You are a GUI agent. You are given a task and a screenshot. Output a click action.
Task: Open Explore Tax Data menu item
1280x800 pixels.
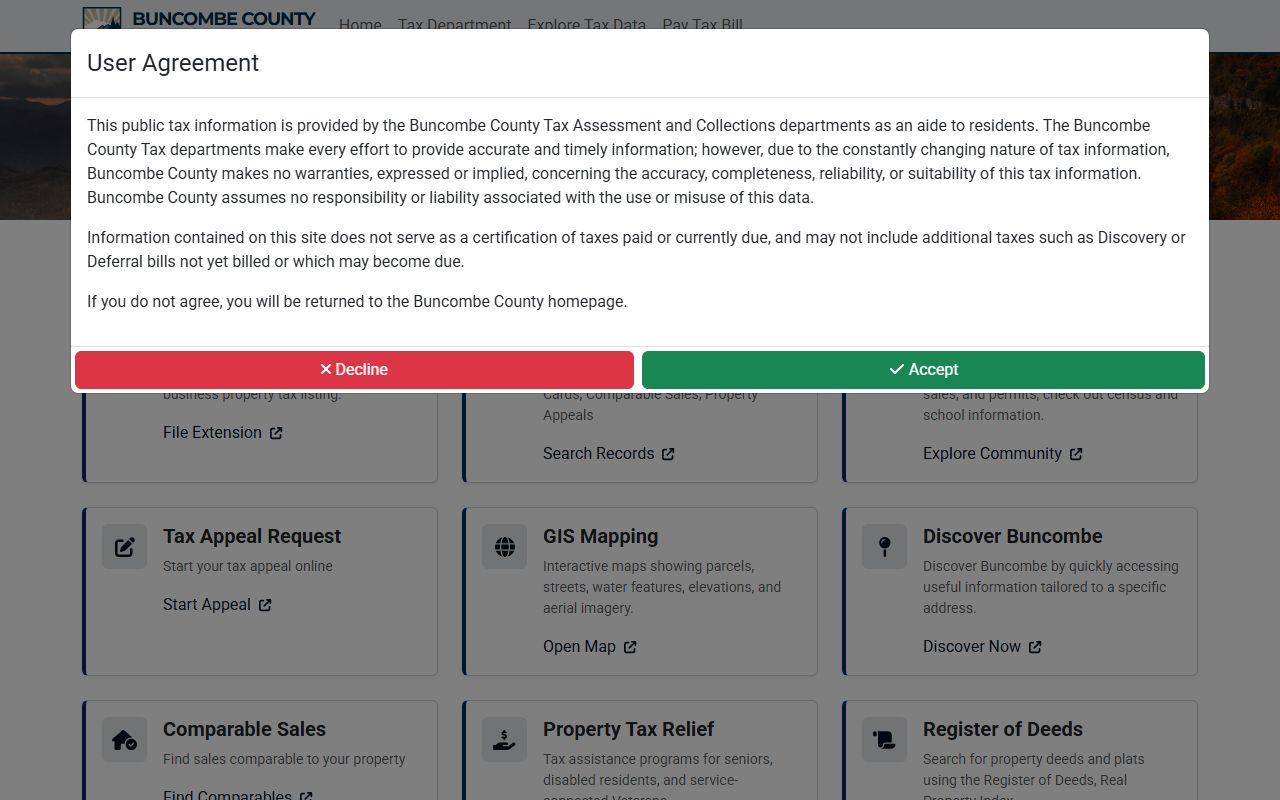point(587,24)
